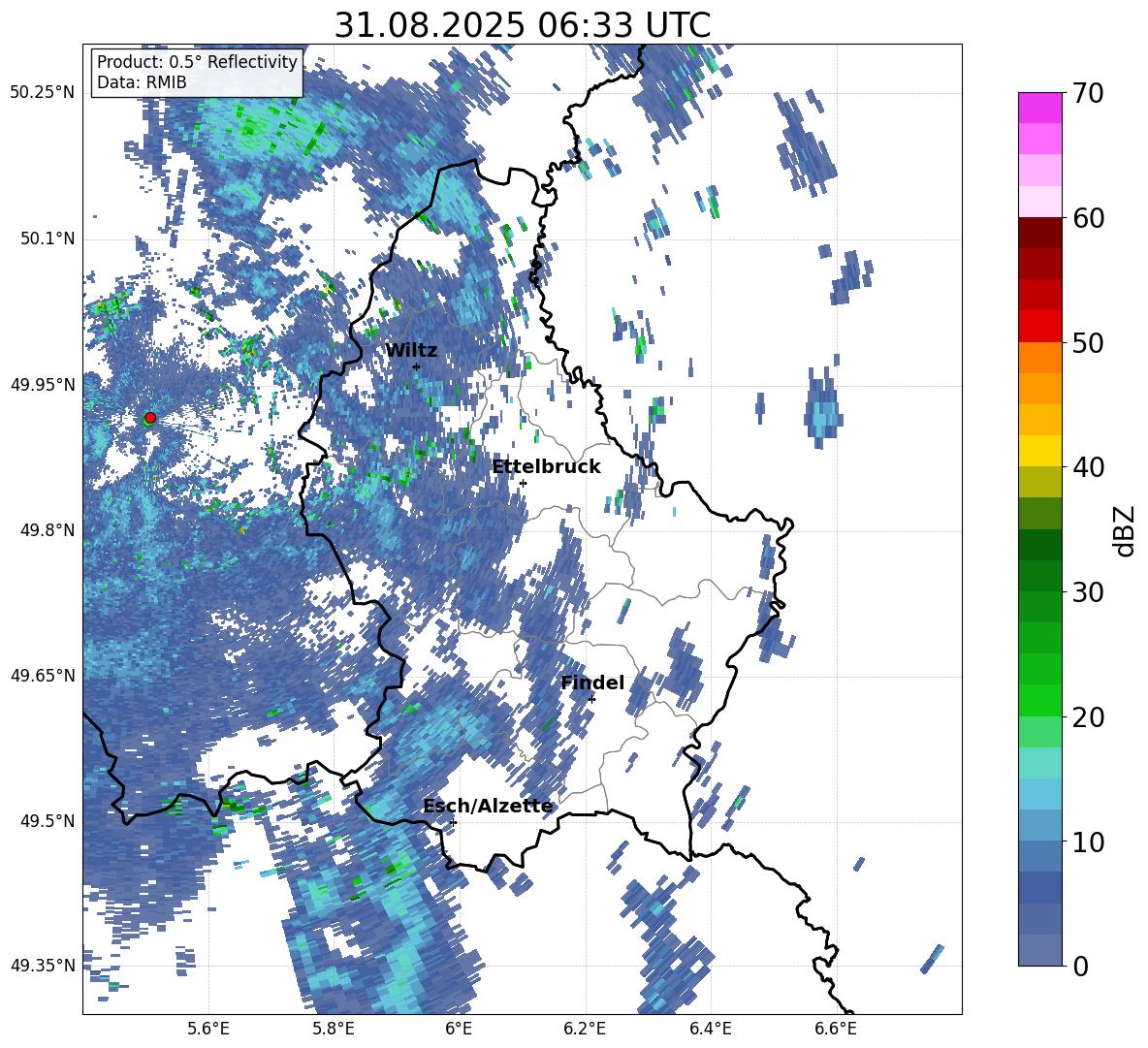This screenshot has height=1048, width=1148.
Task: Click the 6.2°E longitude label
Action: point(585,1029)
